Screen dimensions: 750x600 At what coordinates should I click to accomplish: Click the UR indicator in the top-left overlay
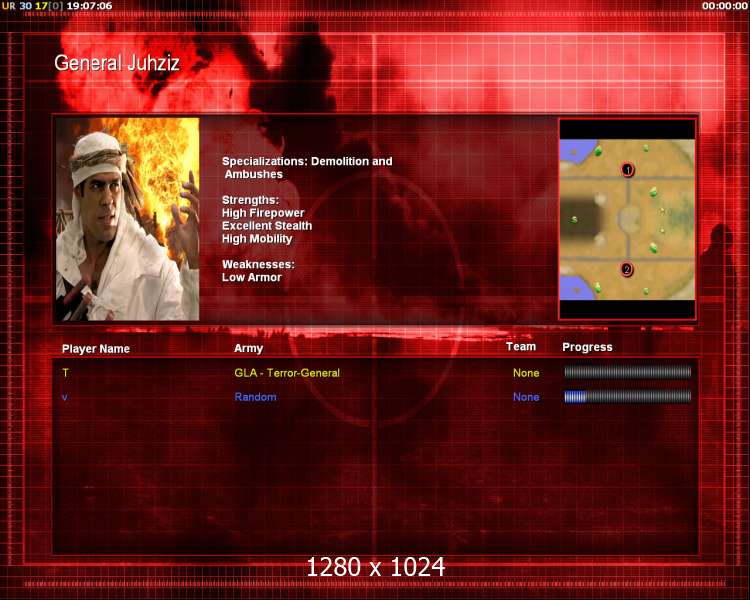pyautogui.click(x=9, y=6)
